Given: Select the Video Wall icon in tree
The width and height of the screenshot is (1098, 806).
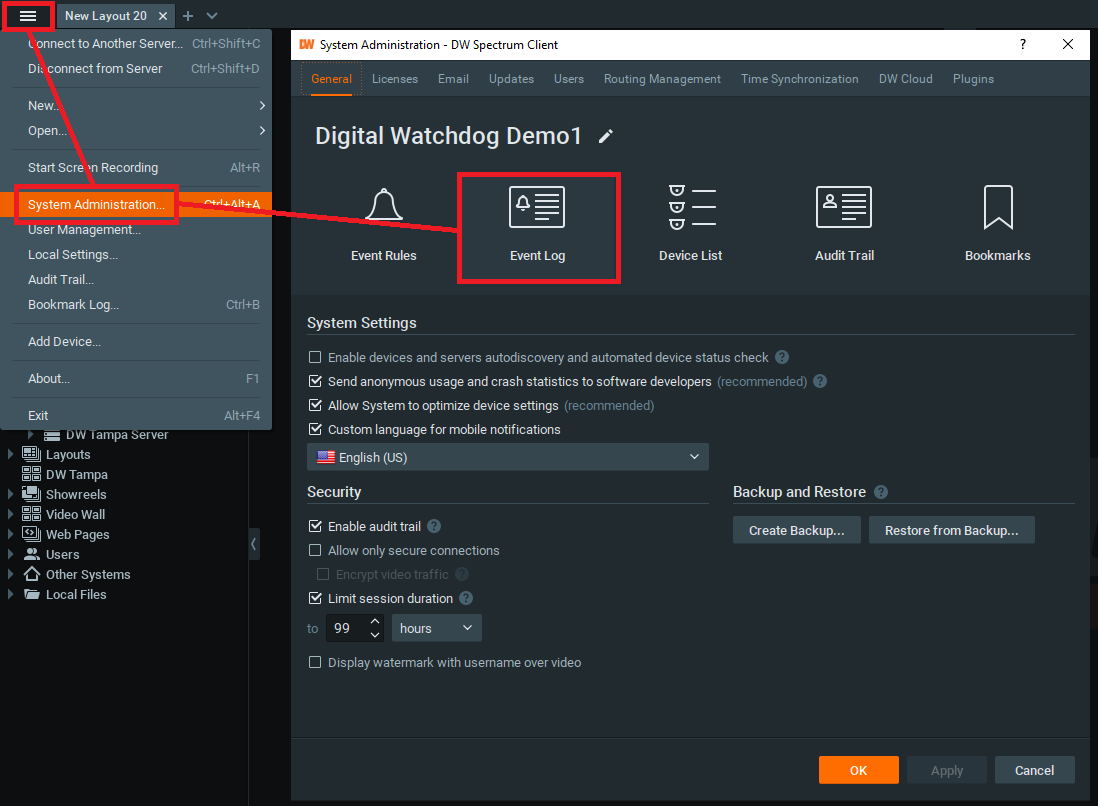Looking at the screenshot, I should [x=31, y=514].
